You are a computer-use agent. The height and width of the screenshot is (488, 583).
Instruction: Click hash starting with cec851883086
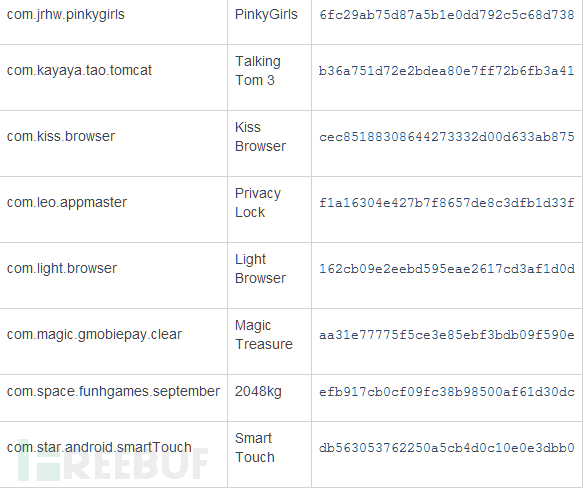[447, 137]
